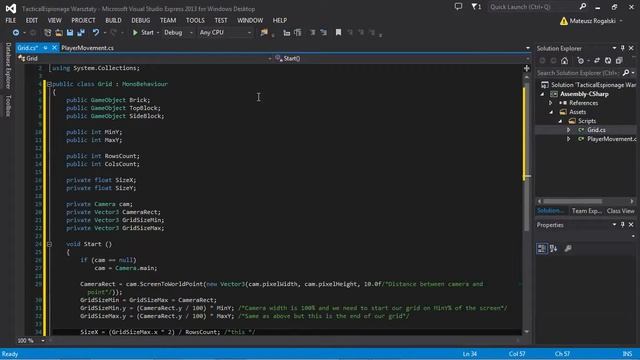Collapse the Scripts folder node
The image size is (640, 360).
tap(560, 121)
